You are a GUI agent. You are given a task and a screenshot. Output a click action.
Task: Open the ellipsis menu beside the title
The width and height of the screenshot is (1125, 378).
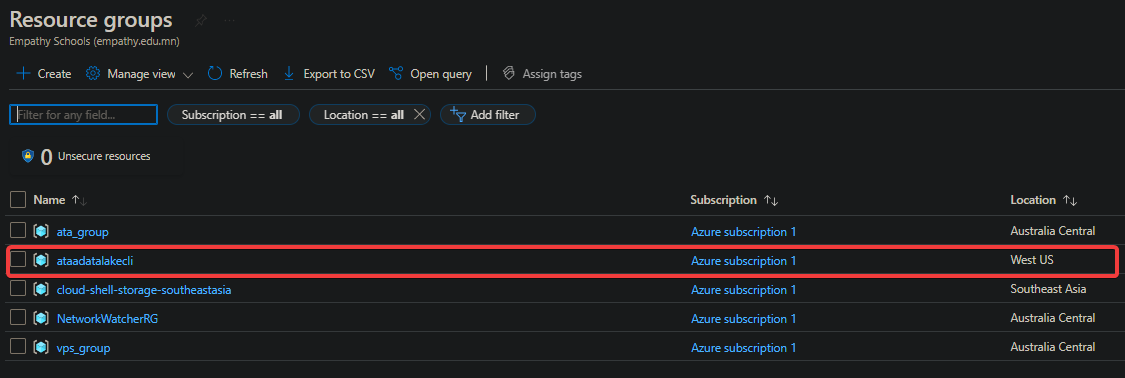pos(230,21)
